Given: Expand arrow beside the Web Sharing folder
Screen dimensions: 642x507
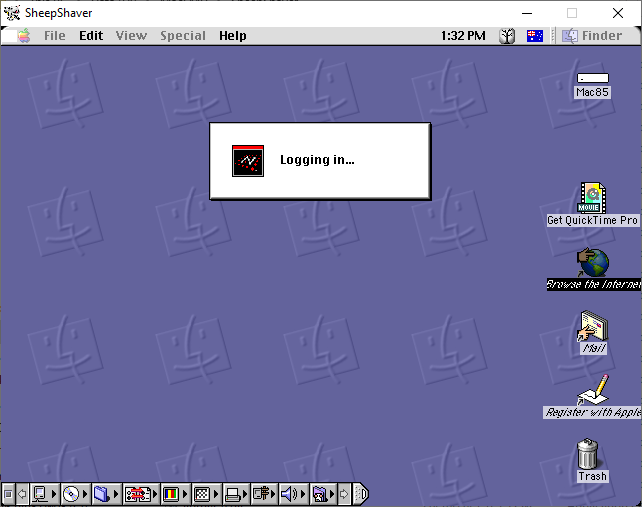Looking at the screenshot, I should point(332,494).
